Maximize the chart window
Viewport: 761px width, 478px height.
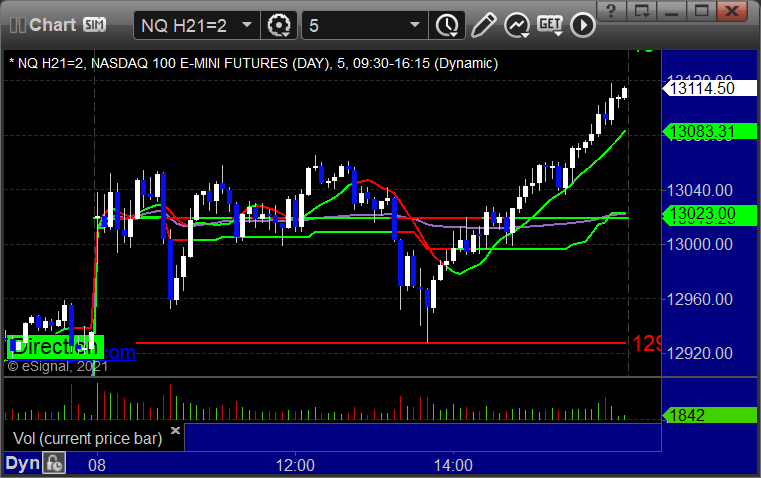tap(702, 11)
